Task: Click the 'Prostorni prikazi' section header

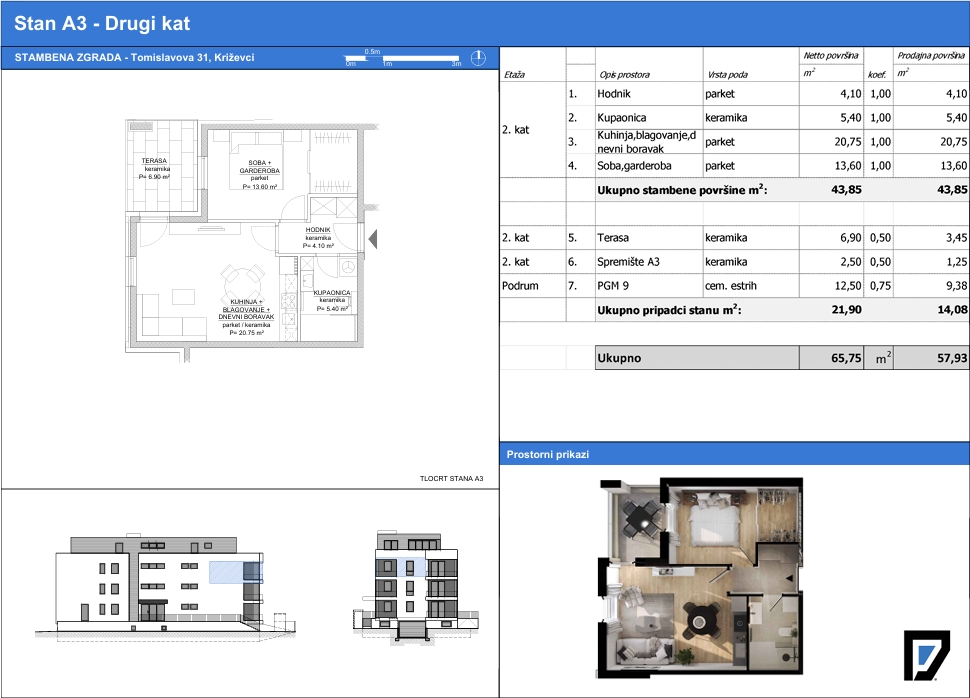Action: tap(547, 454)
